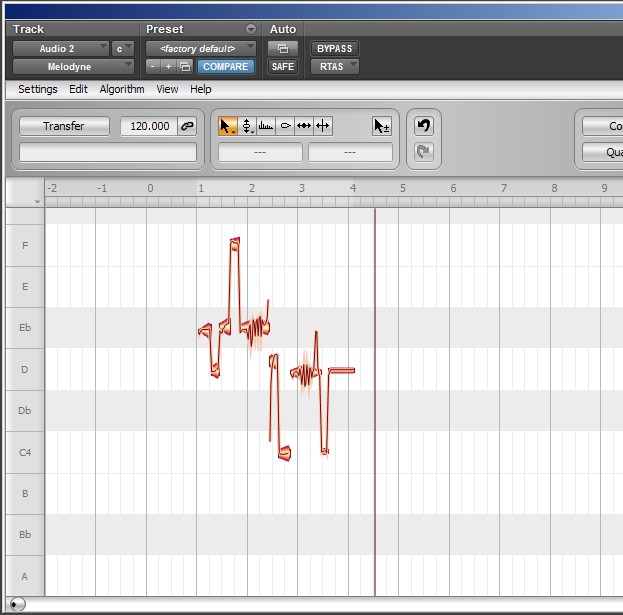Select the amplitude tool
The height and width of the screenshot is (615, 623).
[285, 126]
